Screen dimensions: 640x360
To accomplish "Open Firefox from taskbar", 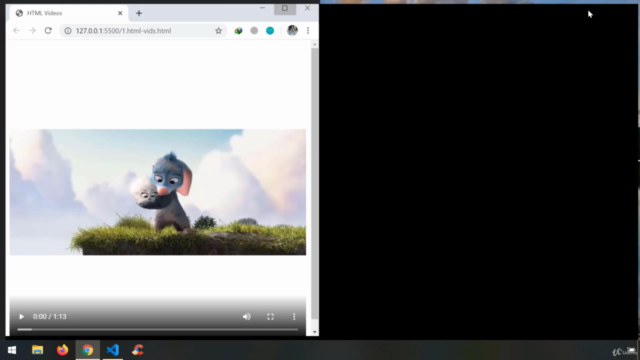I will click(62, 350).
